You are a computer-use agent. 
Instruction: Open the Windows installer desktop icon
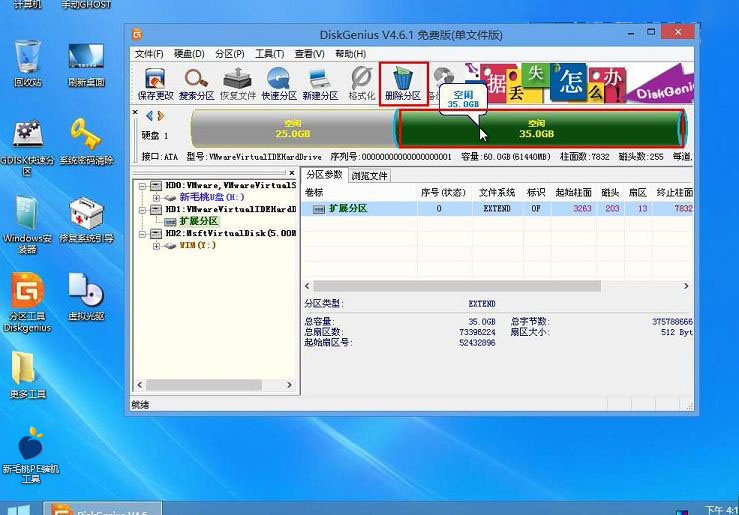pos(27,225)
